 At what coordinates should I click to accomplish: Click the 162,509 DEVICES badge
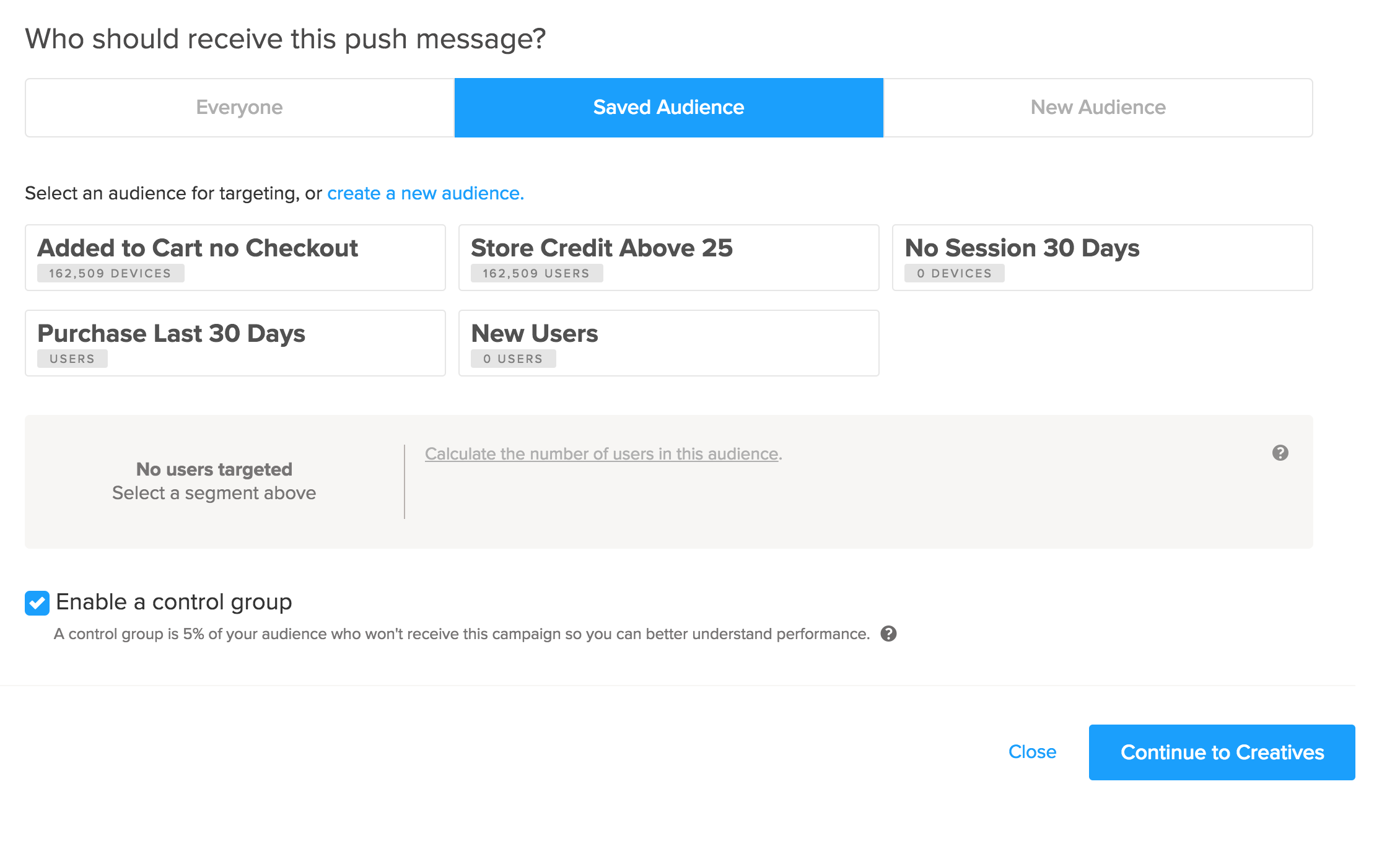[110, 273]
